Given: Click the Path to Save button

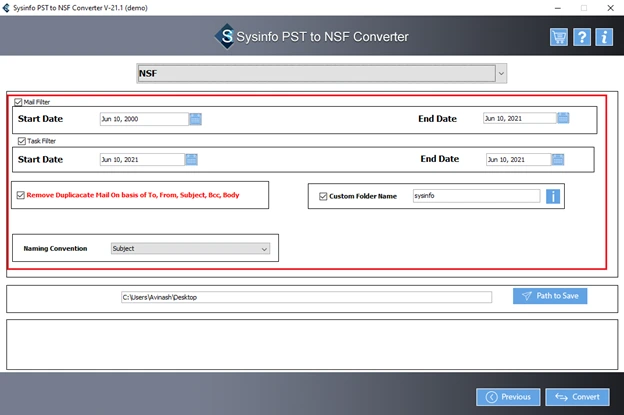Looking at the screenshot, I should (550, 296).
